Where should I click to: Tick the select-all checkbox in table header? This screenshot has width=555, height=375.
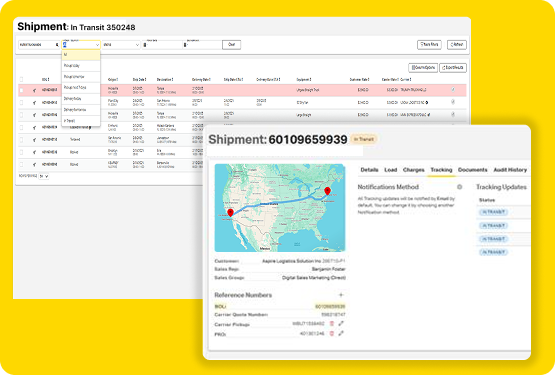[x=22, y=79]
